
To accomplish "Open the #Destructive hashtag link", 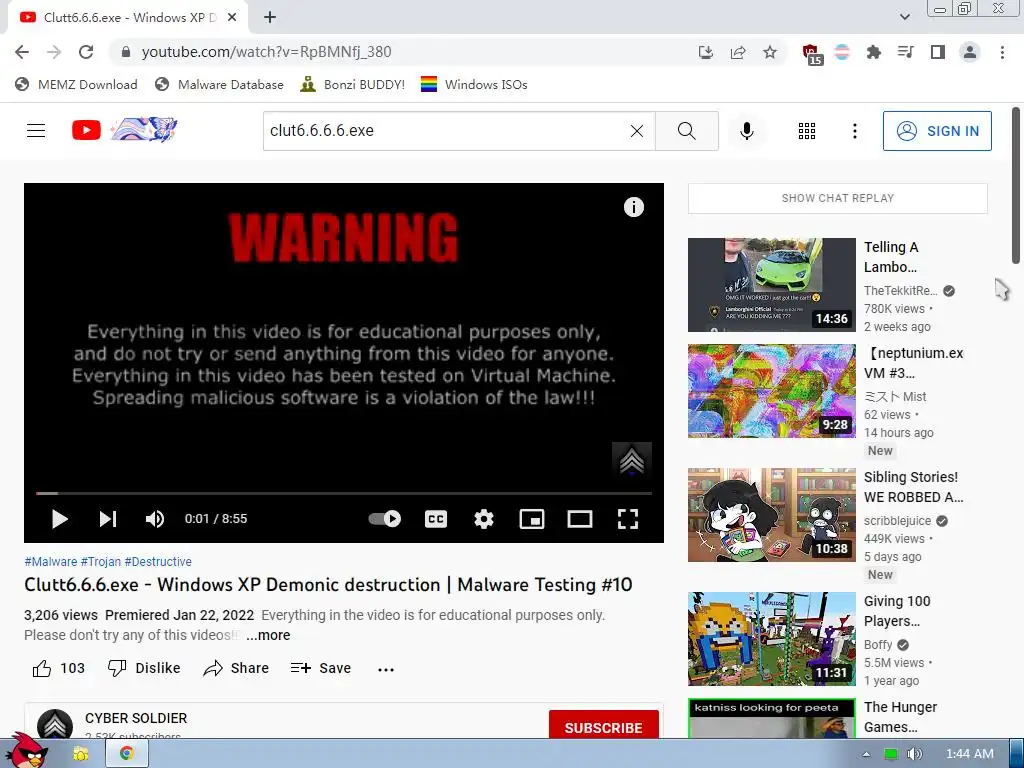I will tap(158, 562).
